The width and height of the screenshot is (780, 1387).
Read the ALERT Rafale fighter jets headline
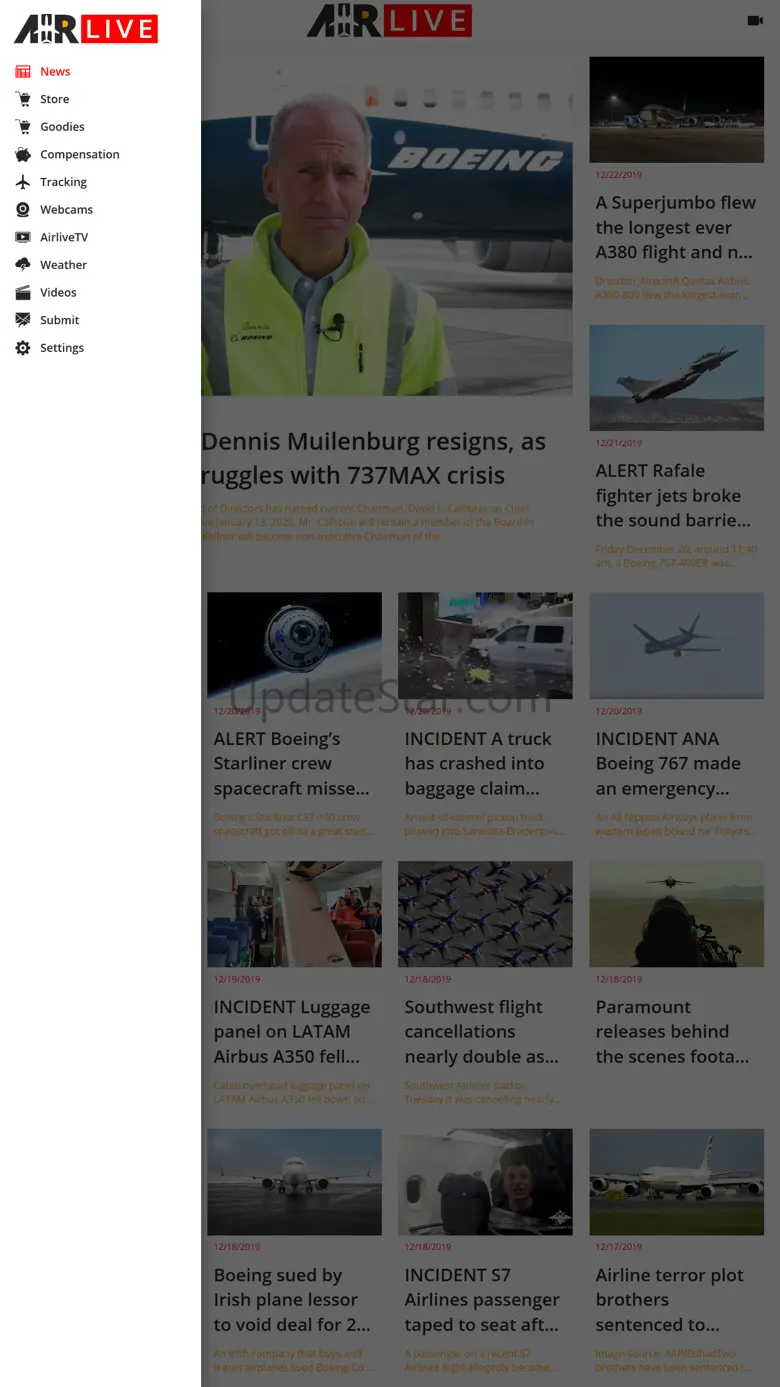click(x=673, y=495)
